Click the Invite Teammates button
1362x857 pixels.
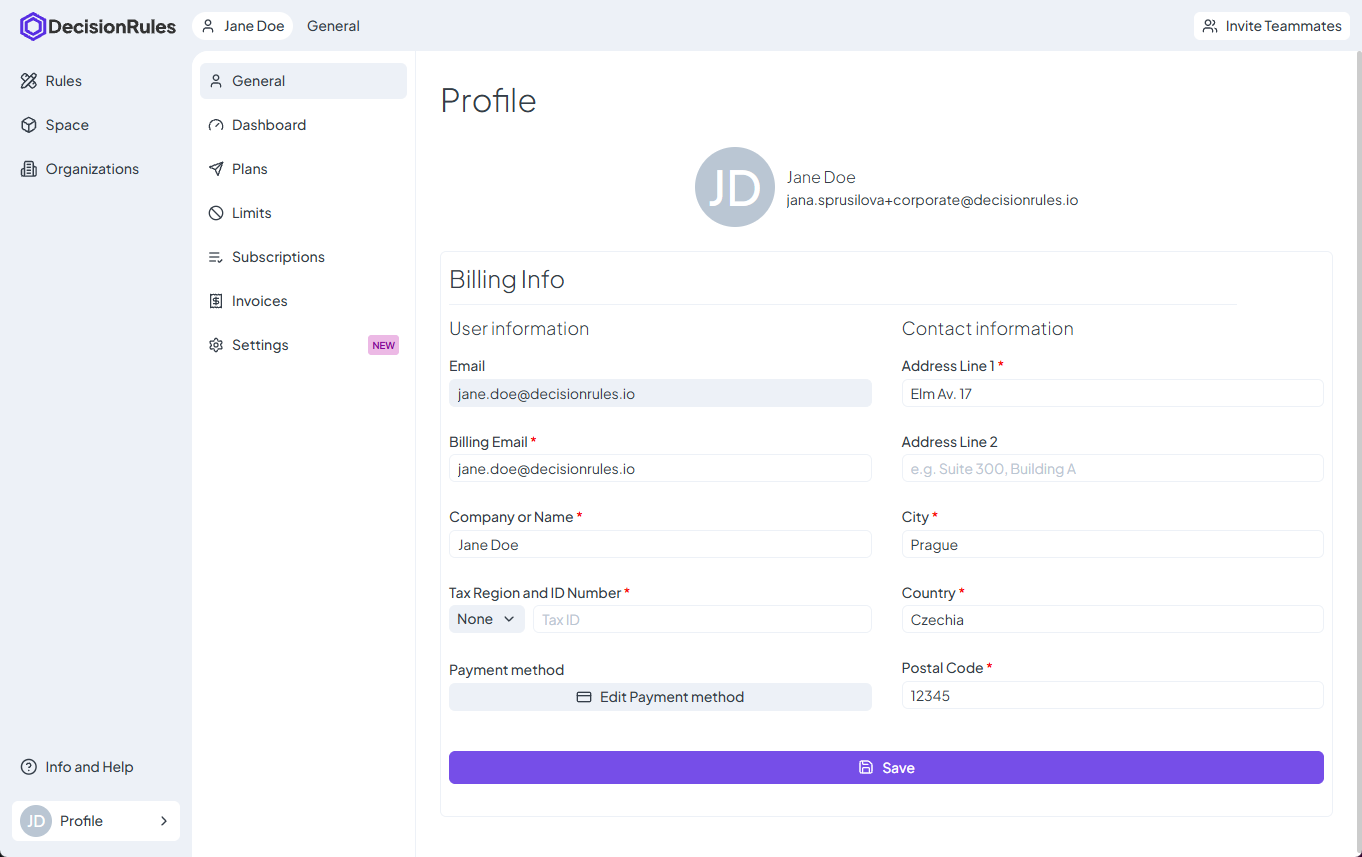[x=1272, y=26]
